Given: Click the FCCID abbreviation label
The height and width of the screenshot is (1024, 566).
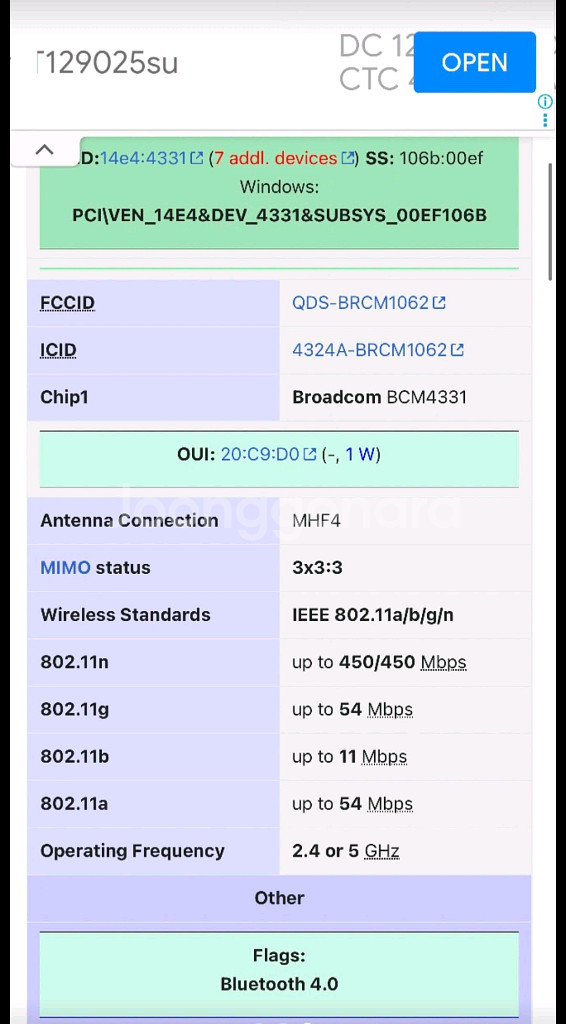Looking at the screenshot, I should coord(67,304).
